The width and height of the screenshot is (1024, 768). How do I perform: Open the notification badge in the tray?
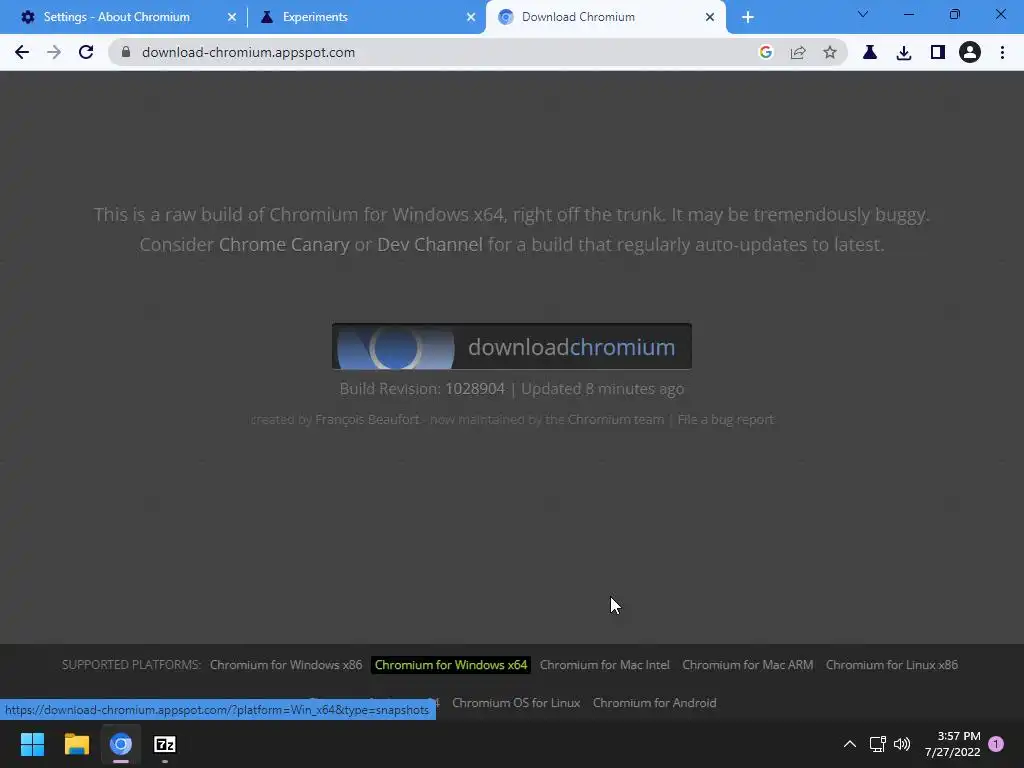[x=996, y=744]
